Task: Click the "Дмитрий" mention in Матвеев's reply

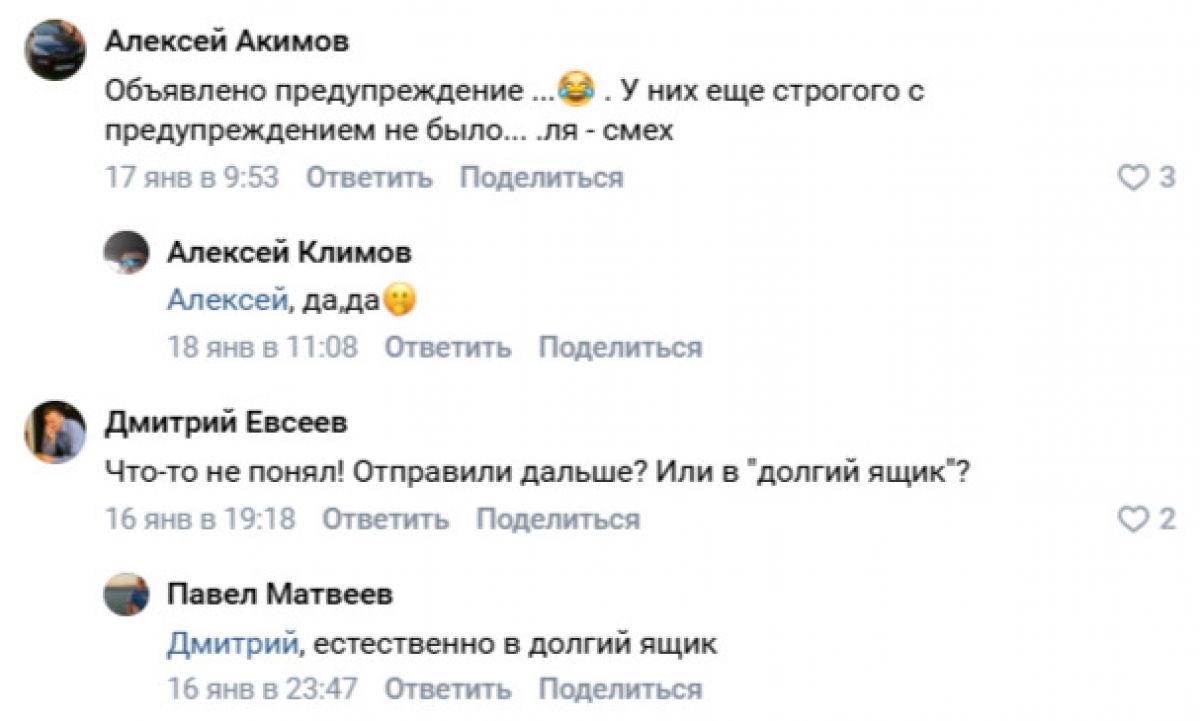Action: [x=232, y=644]
